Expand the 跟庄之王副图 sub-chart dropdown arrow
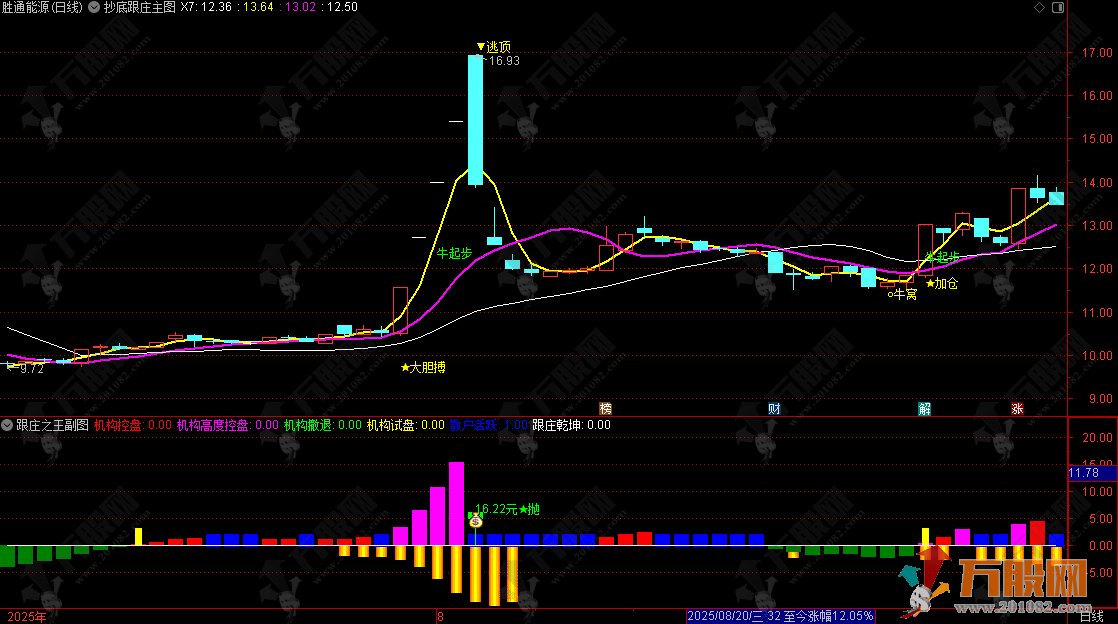The width and height of the screenshot is (1118, 624). click(x=8, y=425)
